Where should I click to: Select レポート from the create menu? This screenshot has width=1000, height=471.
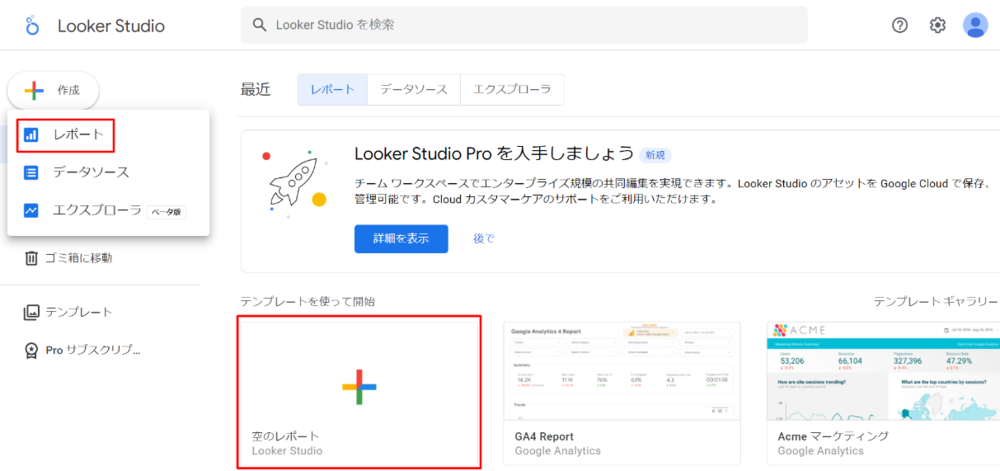(x=108, y=134)
